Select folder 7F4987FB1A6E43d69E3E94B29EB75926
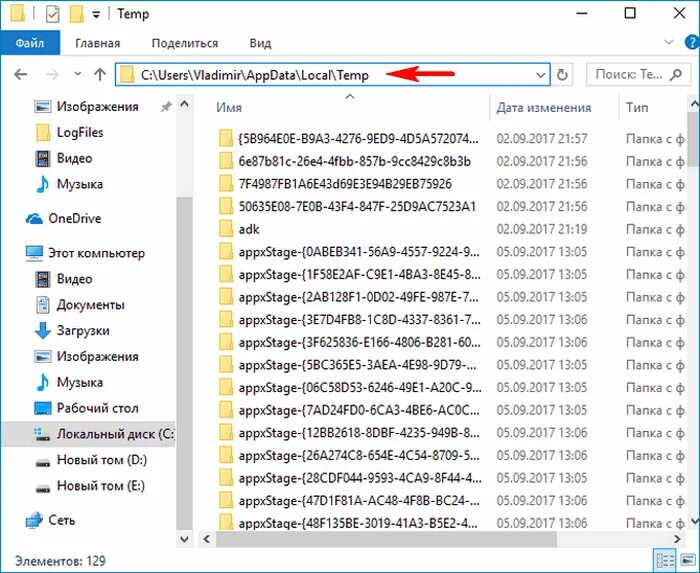 pos(335,184)
